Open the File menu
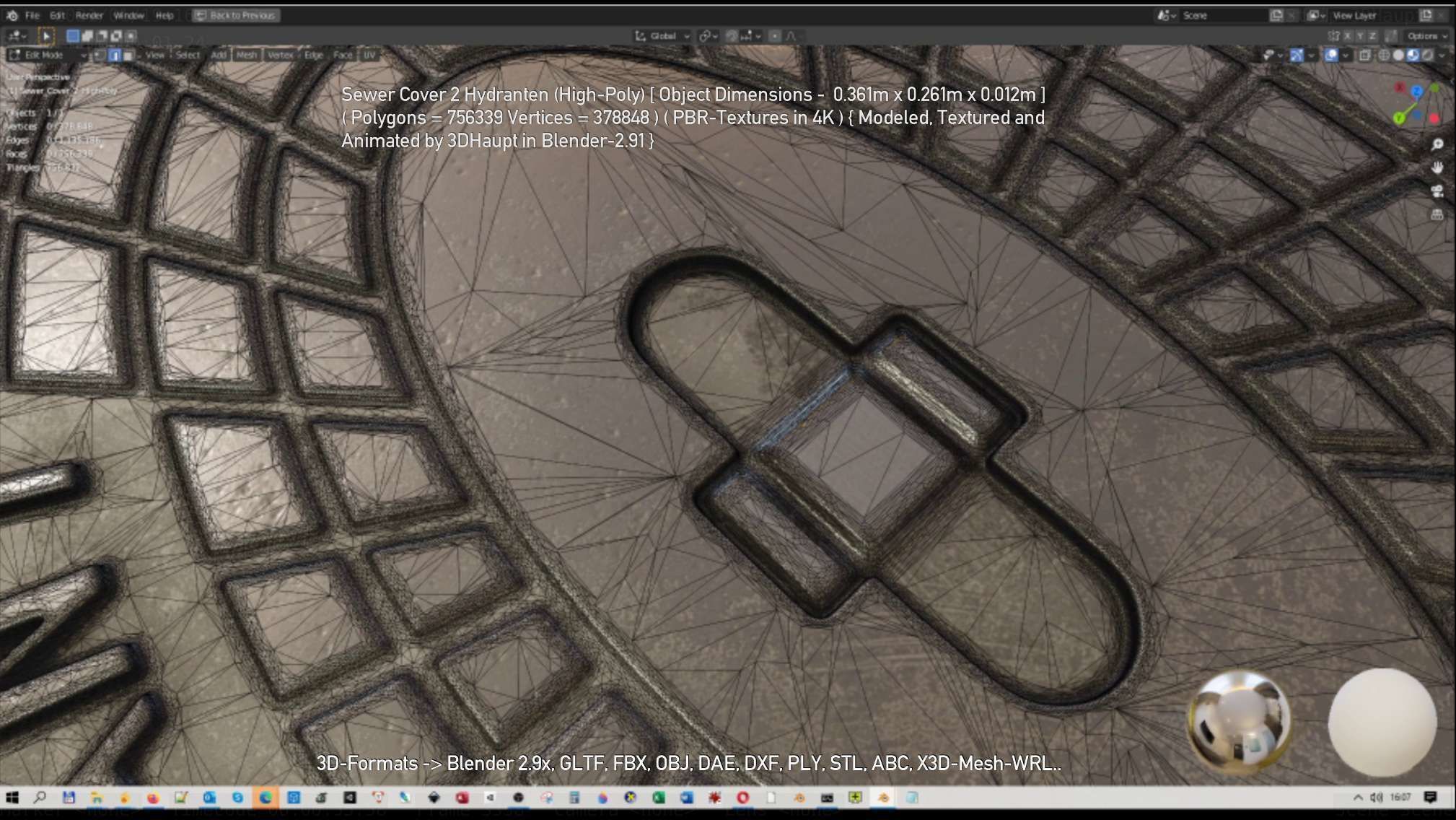1456x820 pixels. [x=32, y=15]
